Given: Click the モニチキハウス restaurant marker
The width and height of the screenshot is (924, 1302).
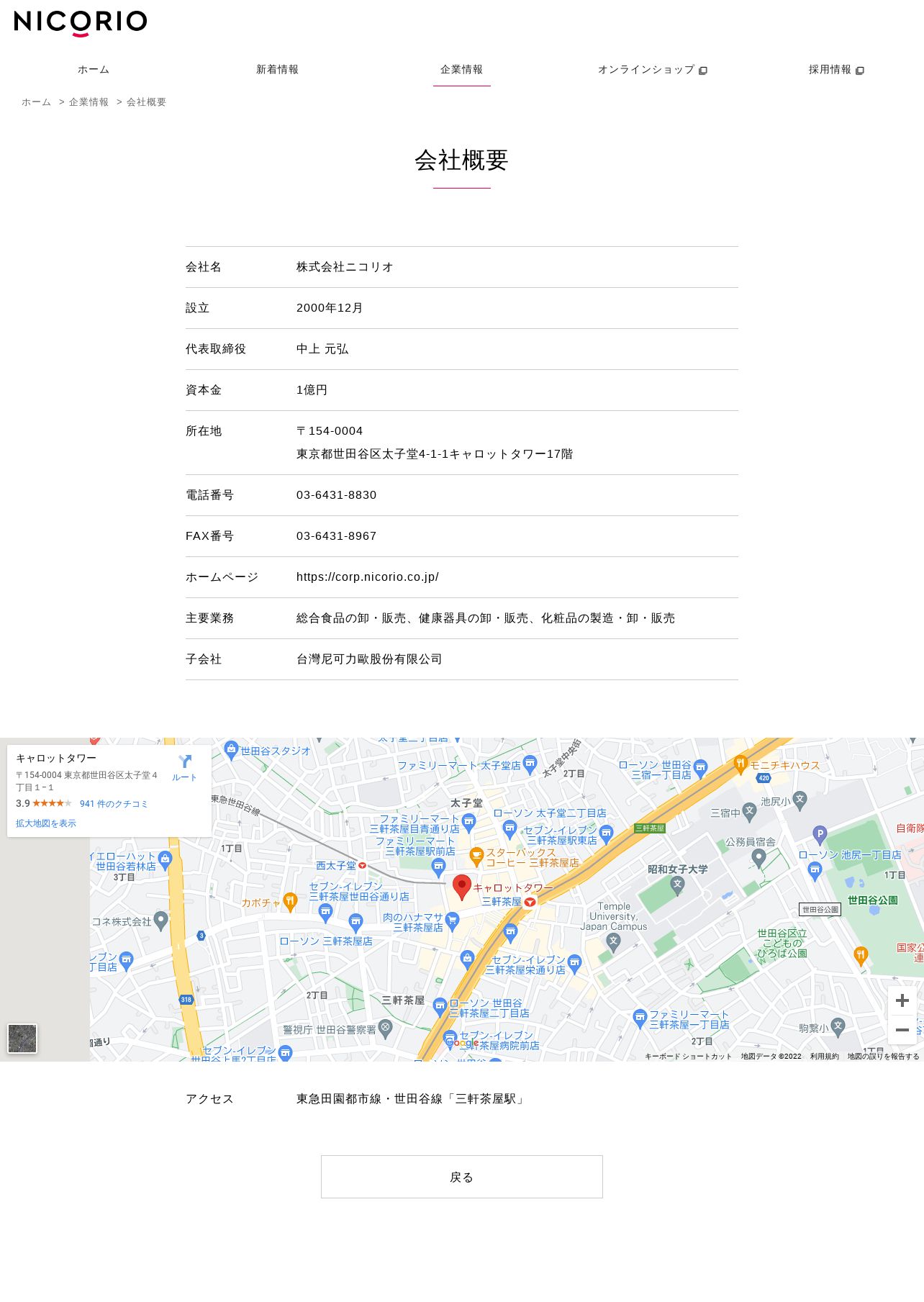Looking at the screenshot, I should click(740, 764).
